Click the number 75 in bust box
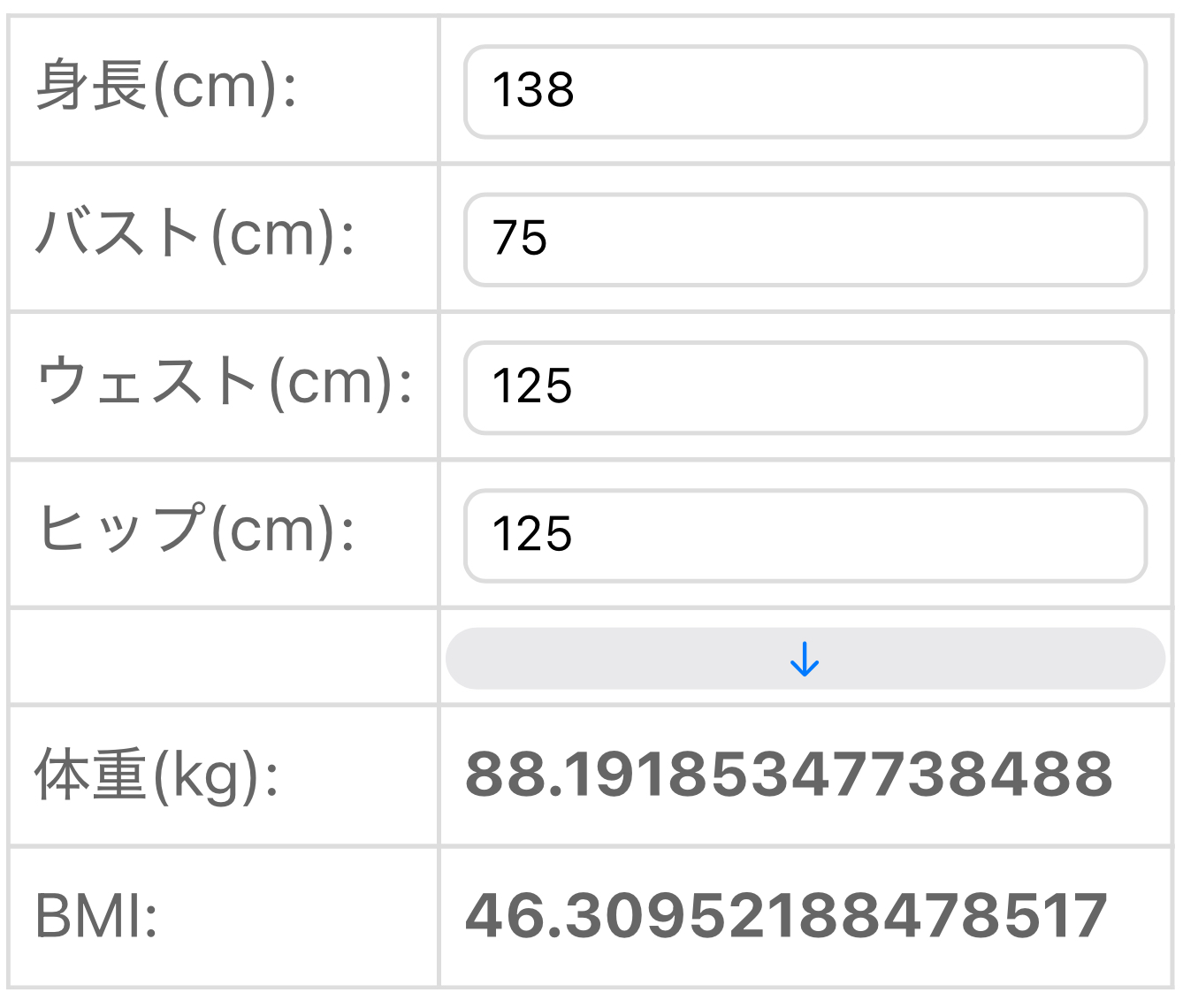1183x1008 pixels. [520, 239]
